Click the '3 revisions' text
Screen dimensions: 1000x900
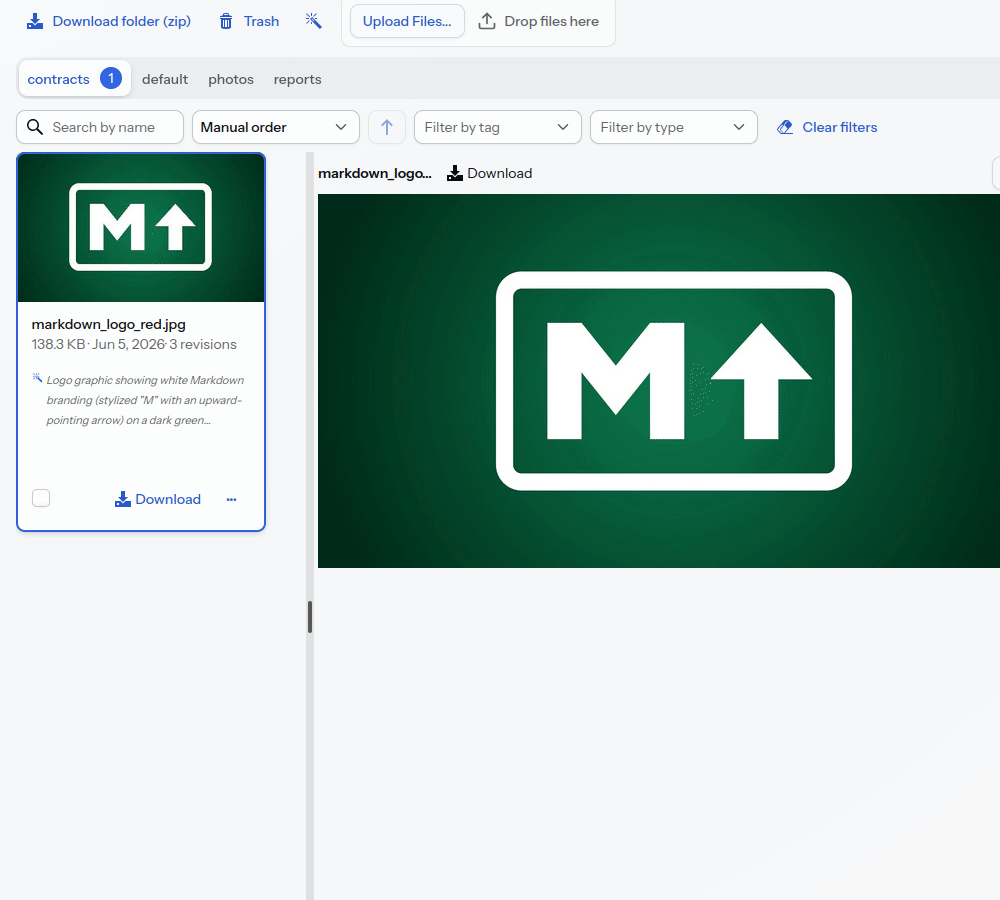click(203, 344)
